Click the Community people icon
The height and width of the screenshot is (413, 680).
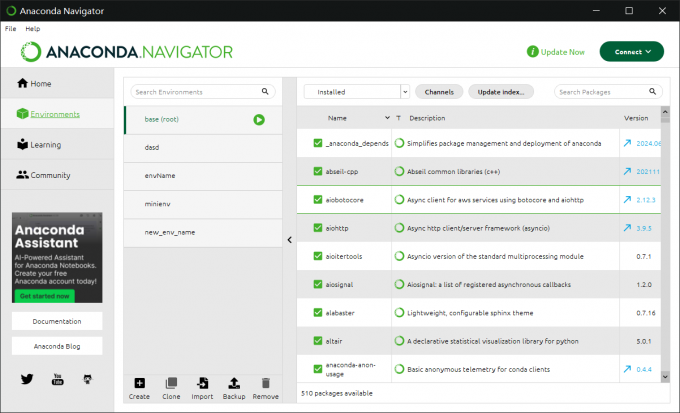(x=22, y=175)
